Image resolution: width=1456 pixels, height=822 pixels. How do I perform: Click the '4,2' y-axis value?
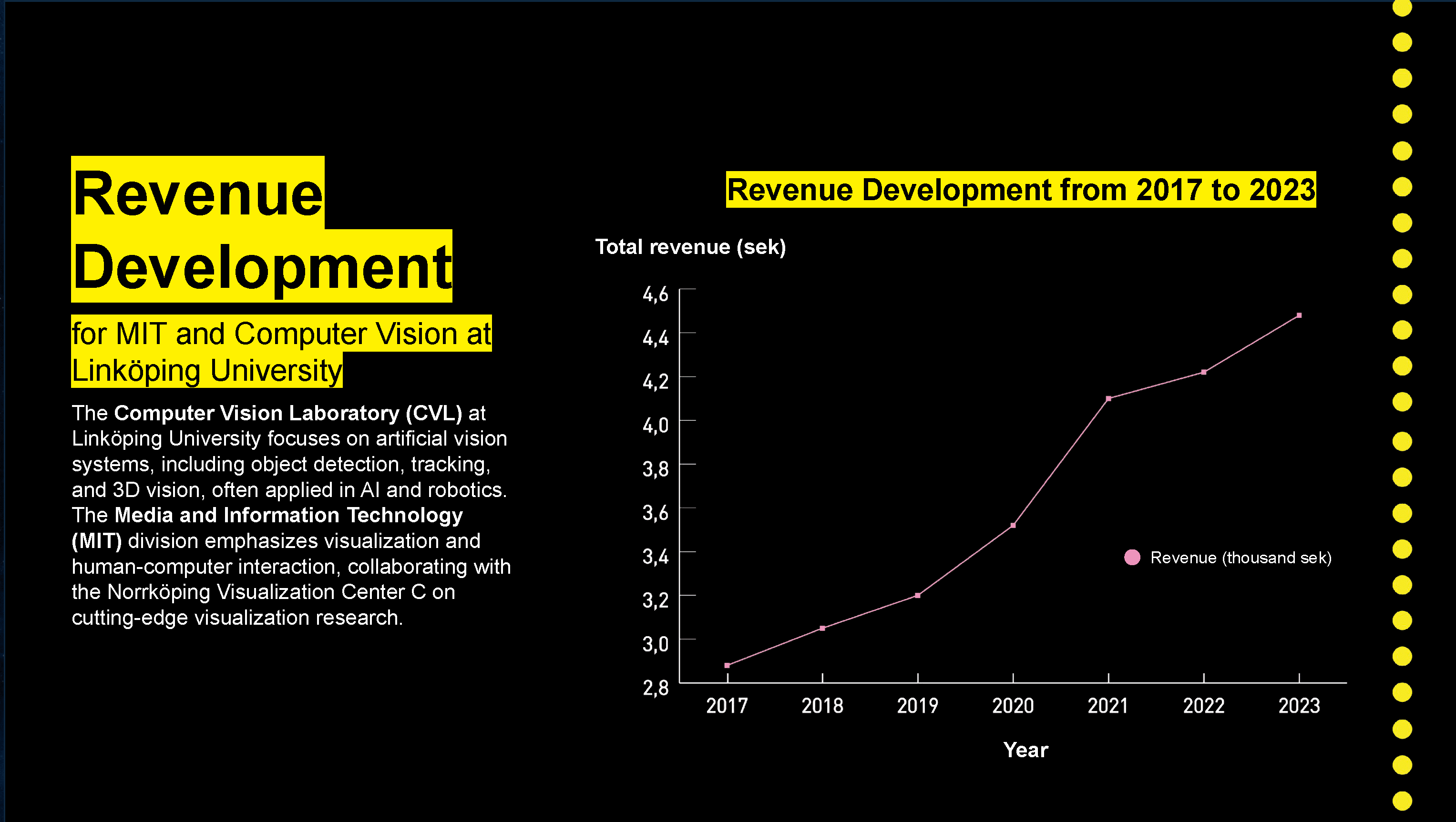click(x=656, y=382)
